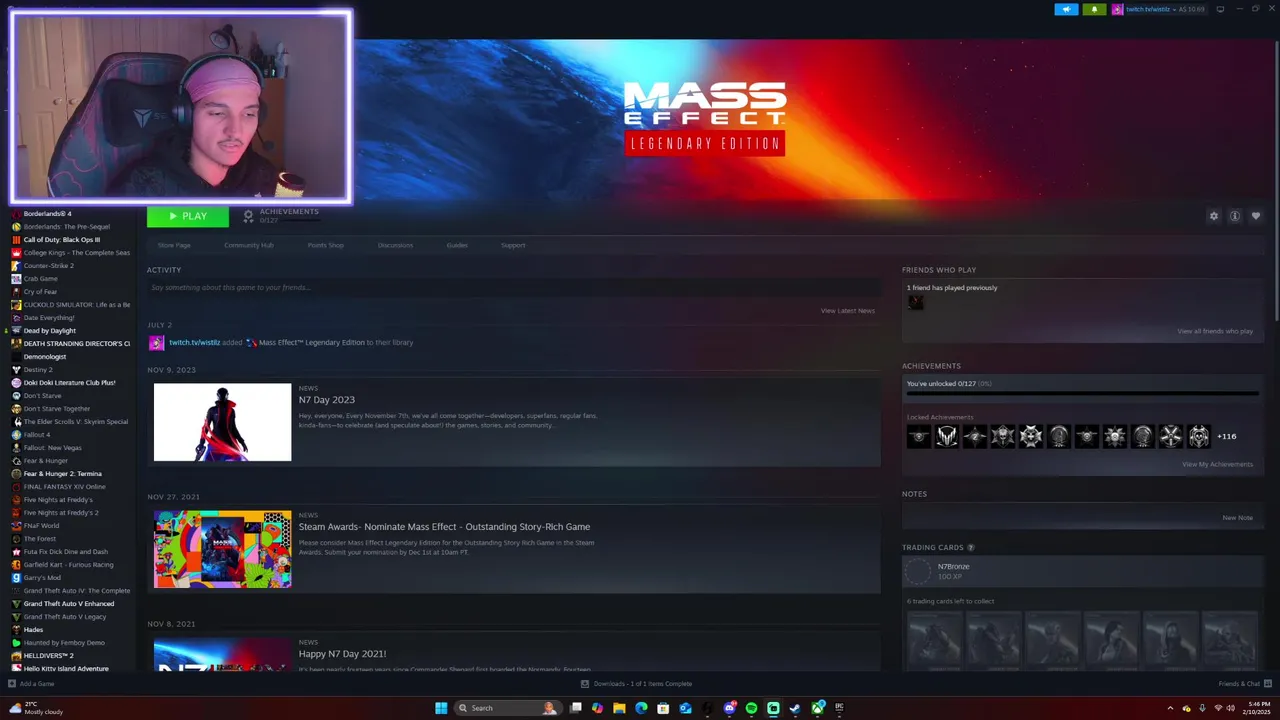Image resolution: width=1280 pixels, height=720 pixels.
Task: Open the game settings gear icon
Action: (1214, 216)
